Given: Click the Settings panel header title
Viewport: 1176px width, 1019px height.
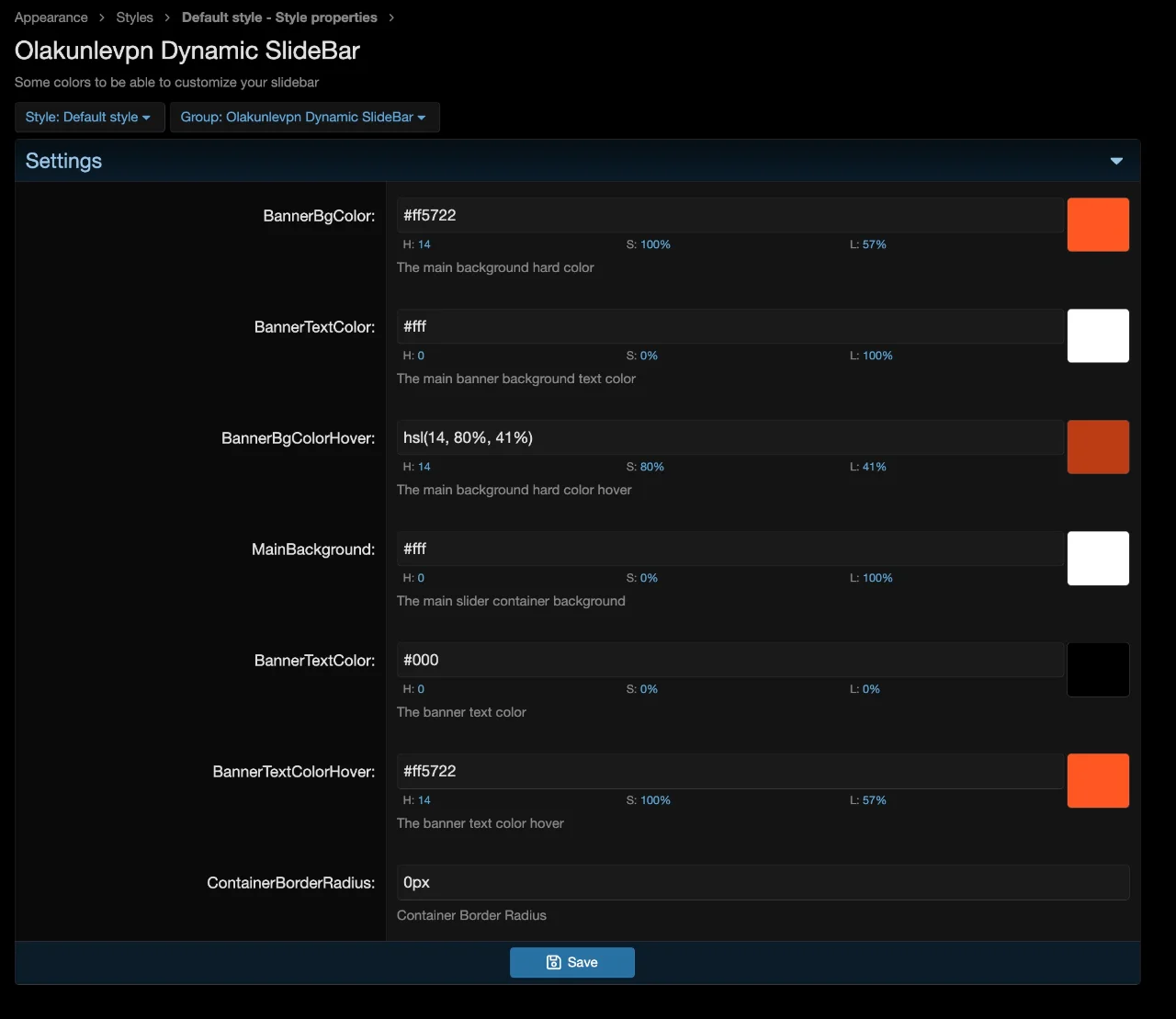Looking at the screenshot, I should pos(64,161).
